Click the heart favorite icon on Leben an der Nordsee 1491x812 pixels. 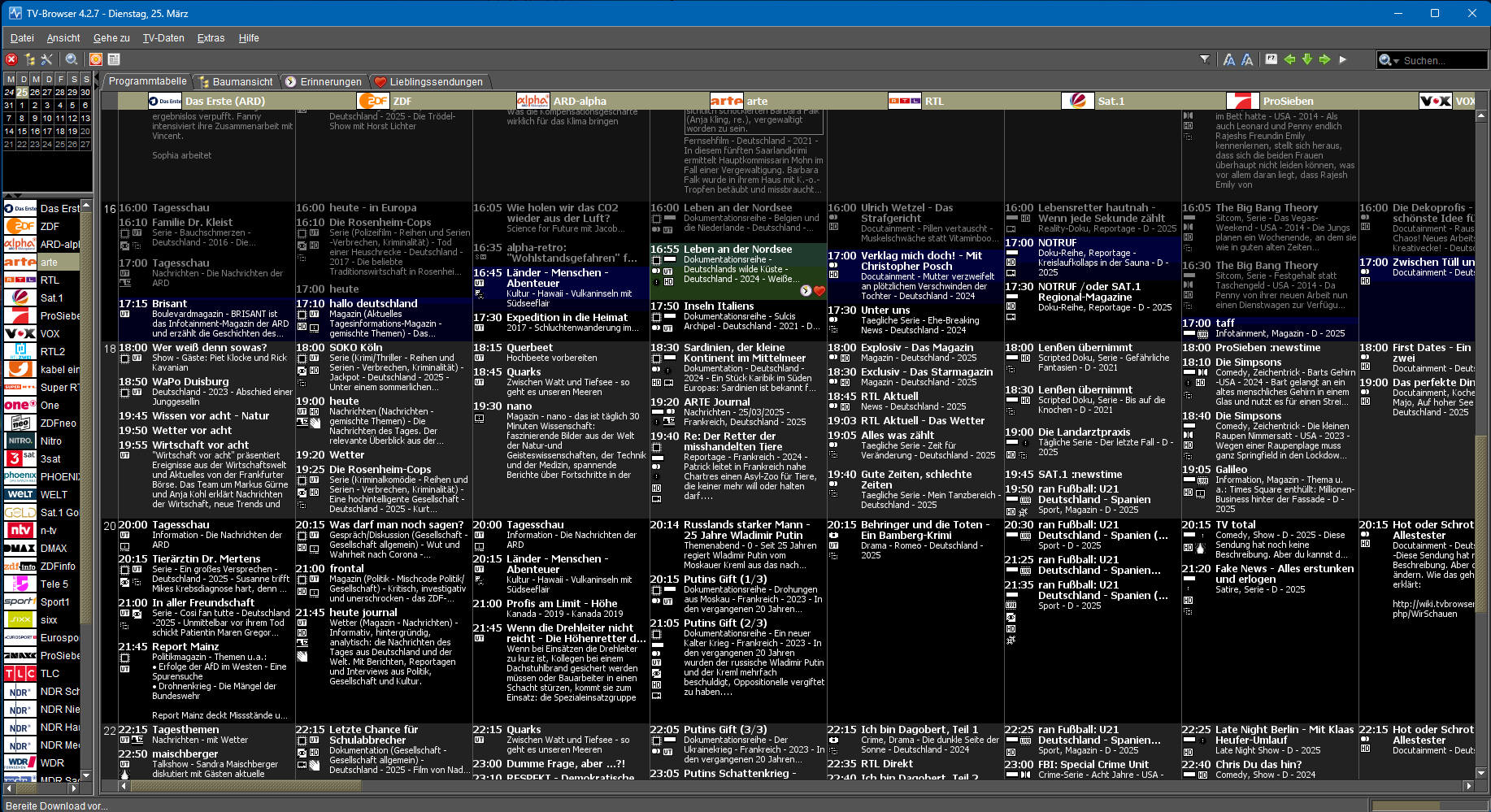point(819,291)
